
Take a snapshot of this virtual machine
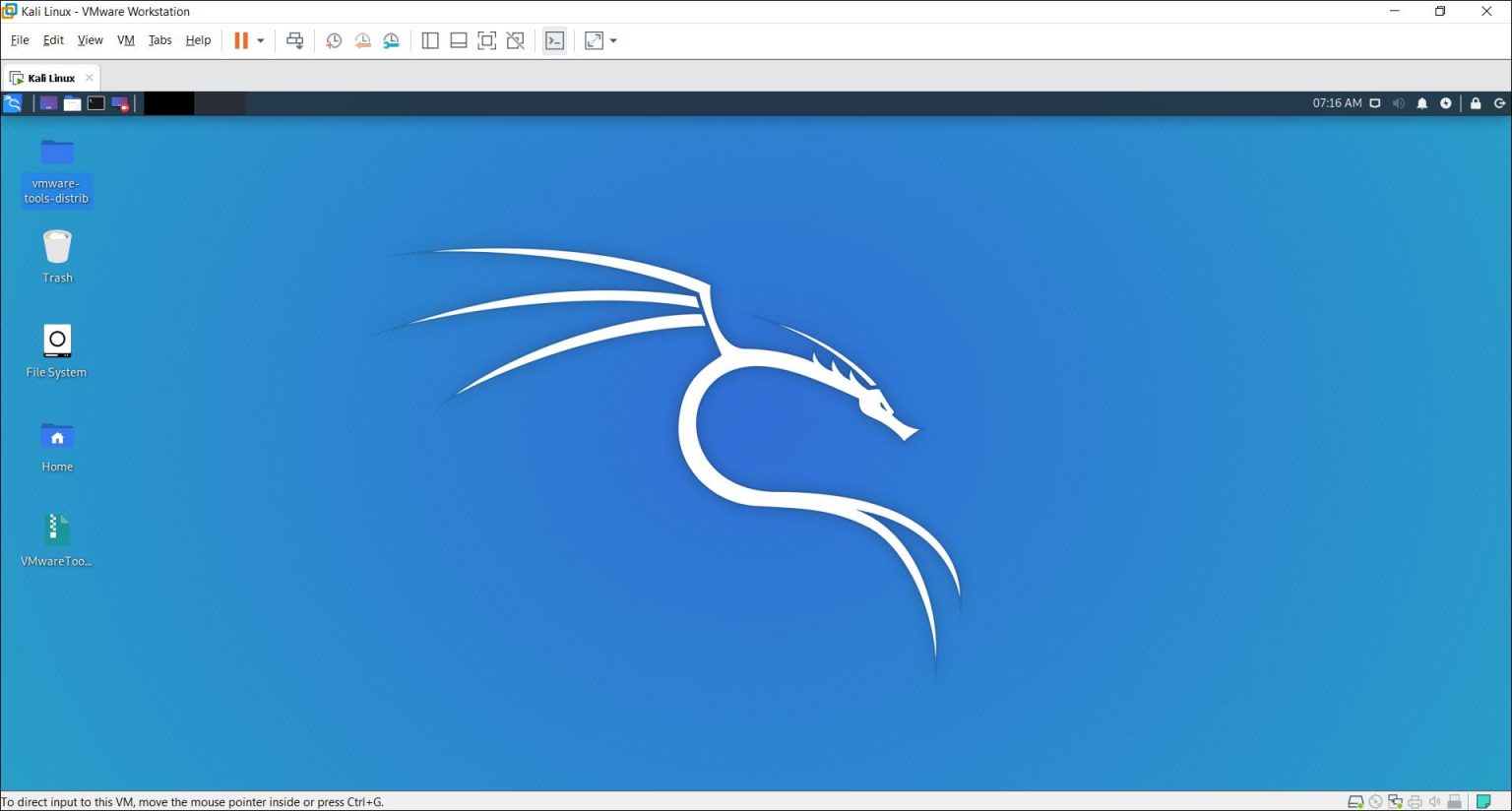(334, 40)
